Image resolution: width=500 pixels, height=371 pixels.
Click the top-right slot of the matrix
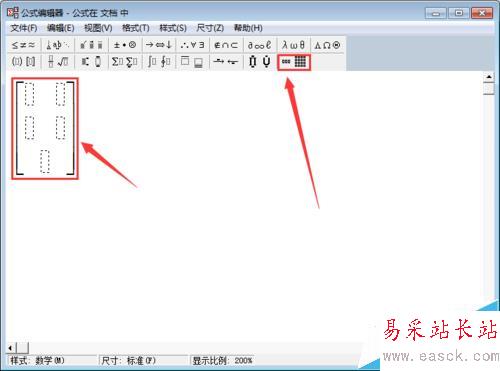pyautogui.click(x=60, y=94)
